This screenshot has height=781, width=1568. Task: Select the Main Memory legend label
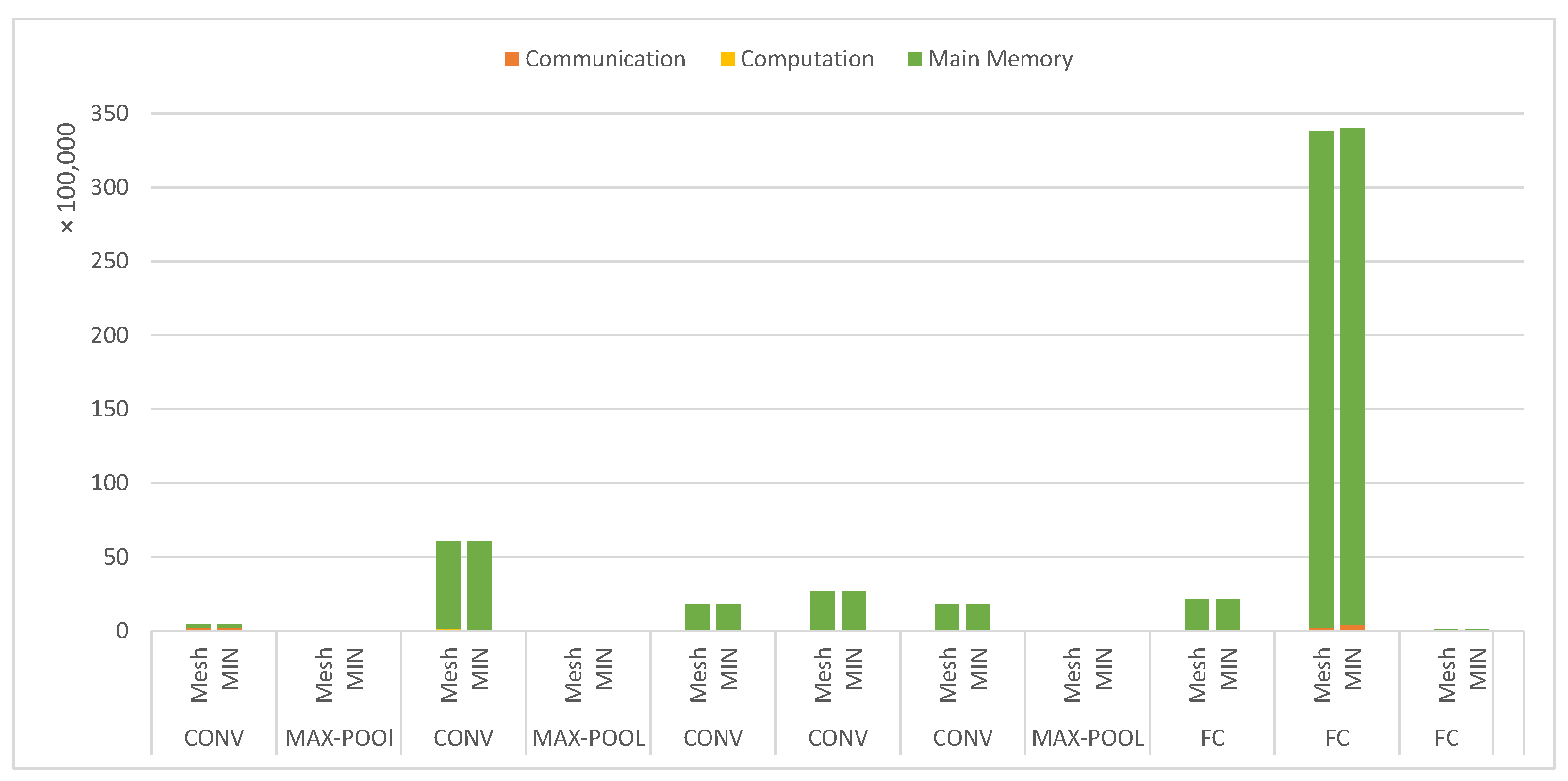pyautogui.click(x=1000, y=59)
